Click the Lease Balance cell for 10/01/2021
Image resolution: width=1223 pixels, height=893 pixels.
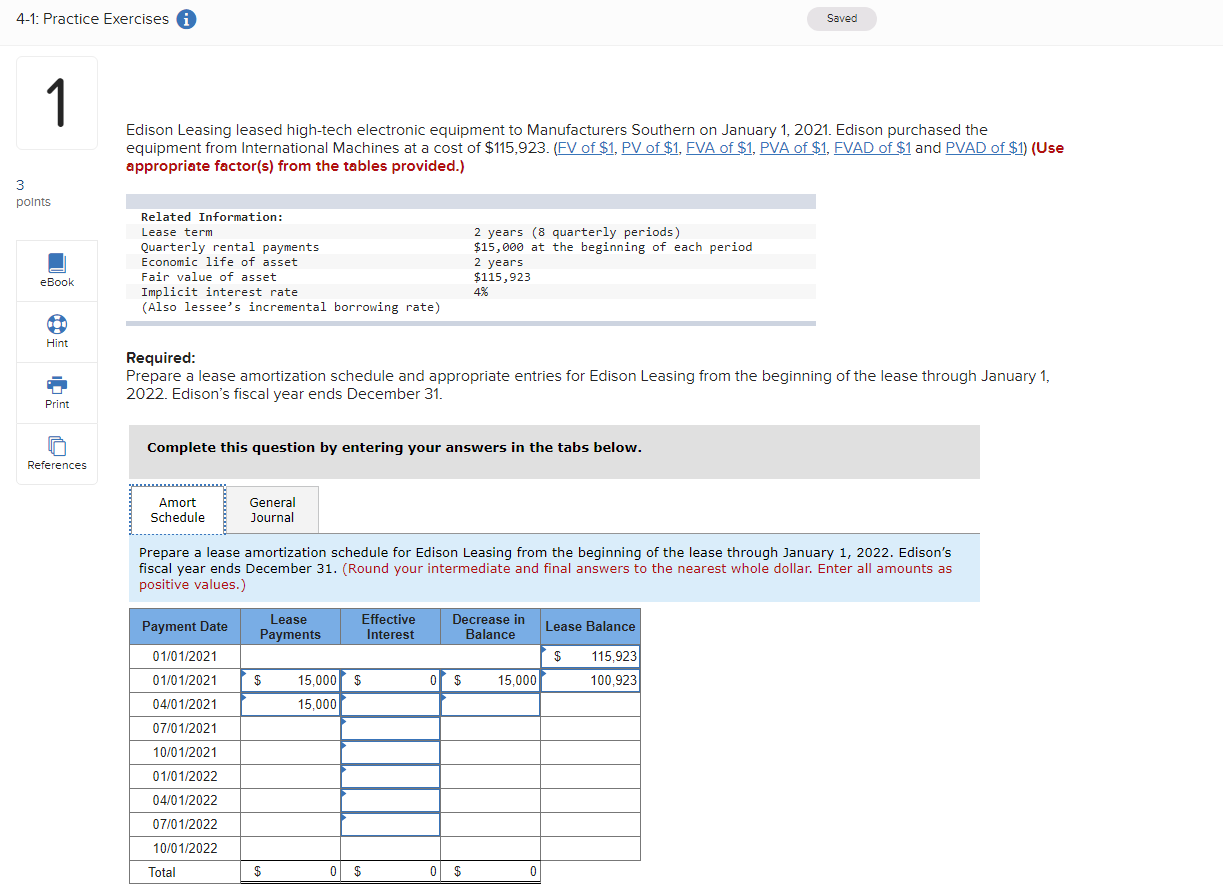[590, 752]
